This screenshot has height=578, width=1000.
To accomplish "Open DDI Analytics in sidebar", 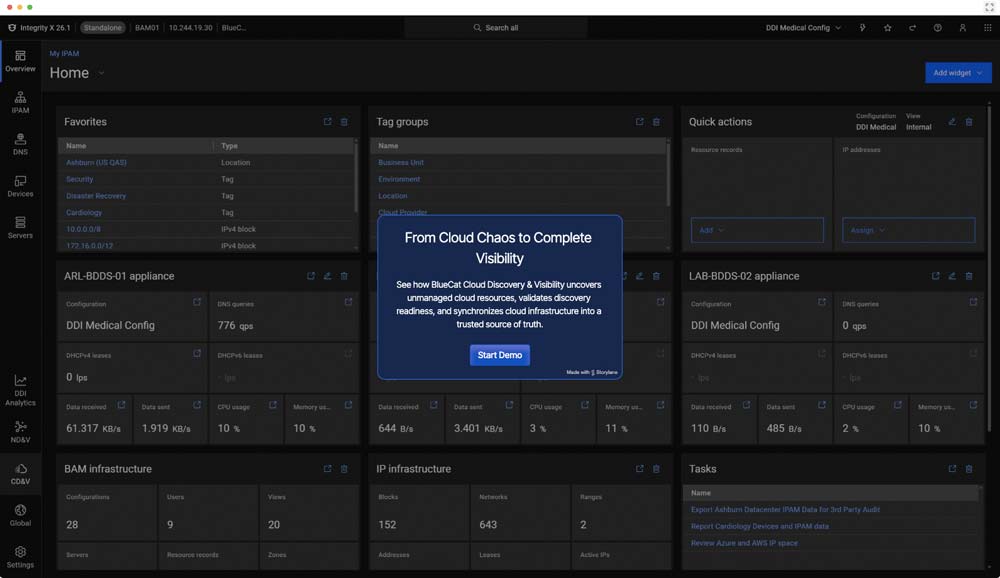I will (20, 390).
